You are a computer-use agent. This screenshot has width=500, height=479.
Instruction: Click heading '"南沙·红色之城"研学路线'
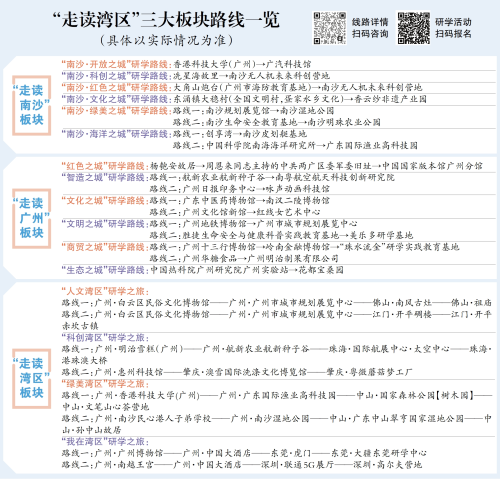coord(115,87)
